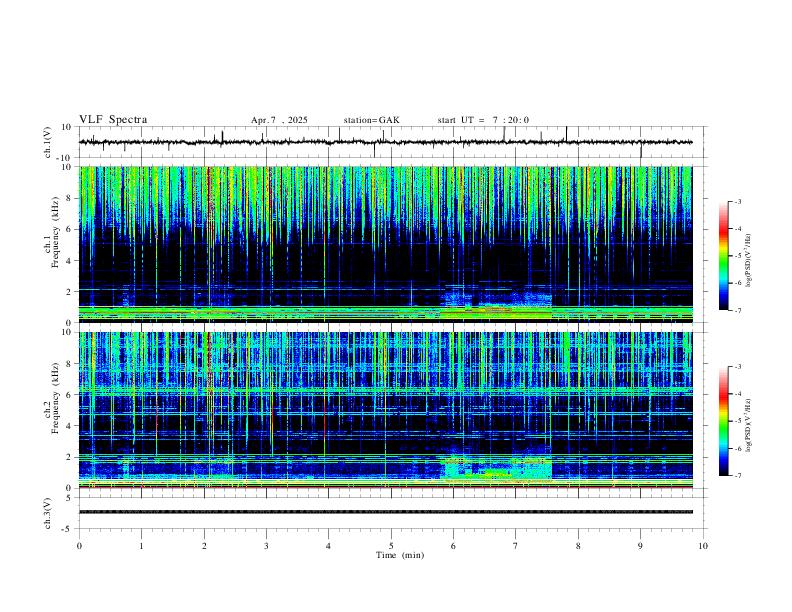Select the "start UT = 7 :20: 0" text
The width and height of the screenshot is (792, 612).
[x=483, y=120]
